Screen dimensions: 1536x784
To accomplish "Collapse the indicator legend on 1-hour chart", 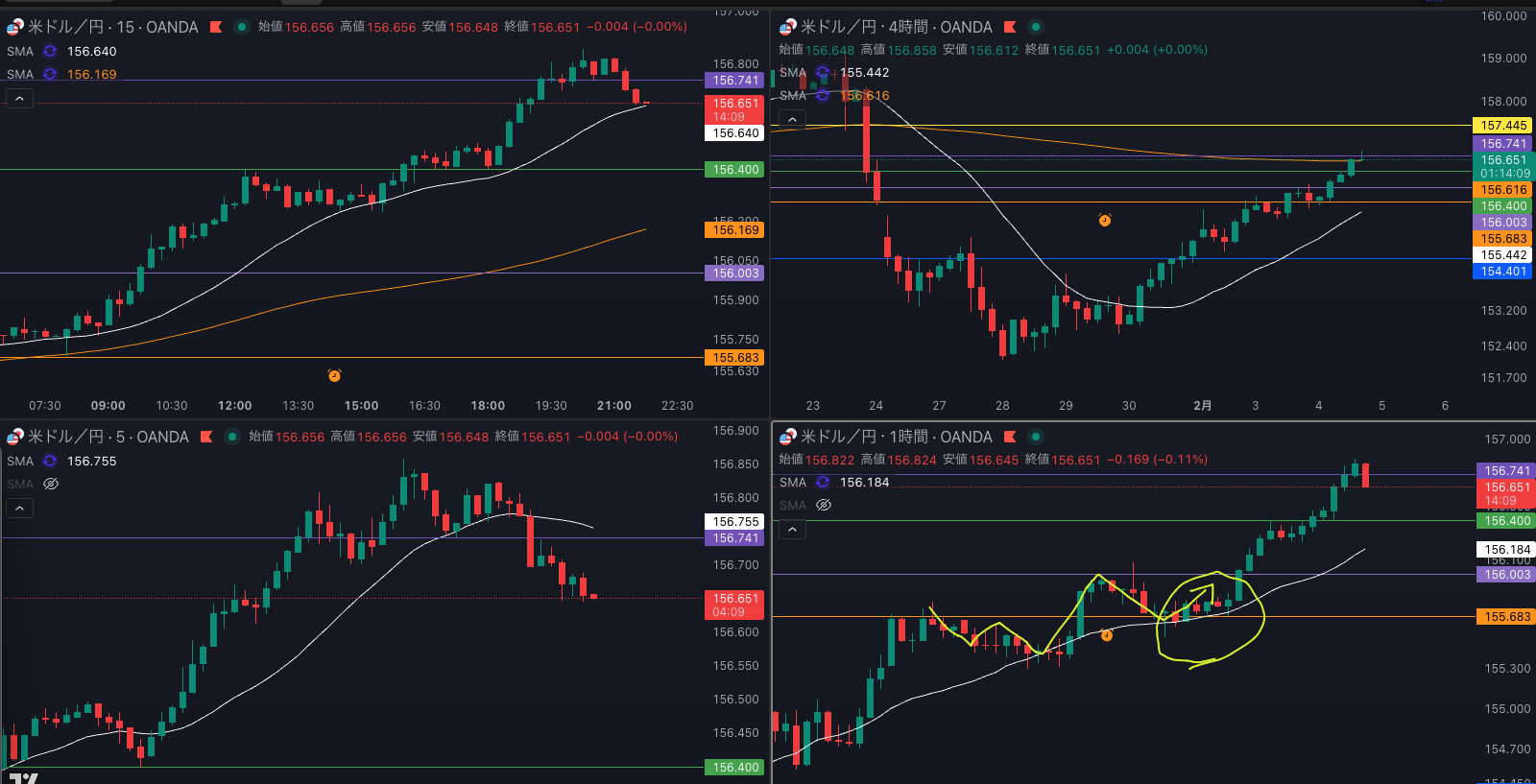I will tap(792, 529).
